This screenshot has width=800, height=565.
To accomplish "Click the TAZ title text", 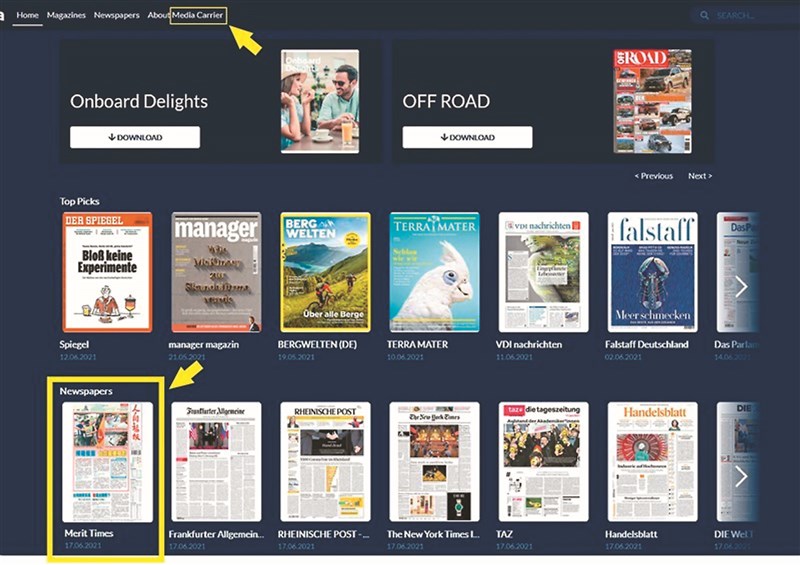I will coord(504,534).
